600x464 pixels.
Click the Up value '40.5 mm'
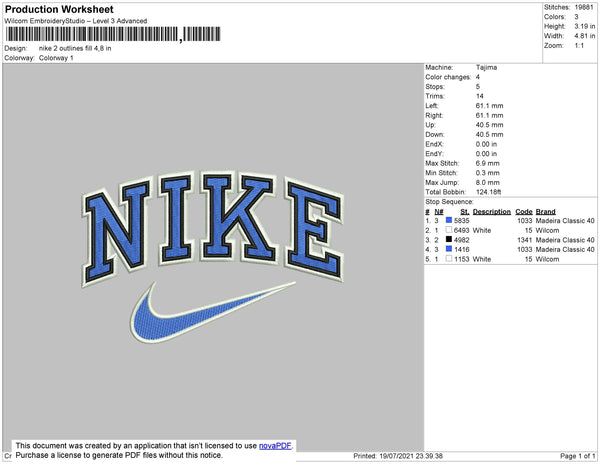point(489,125)
